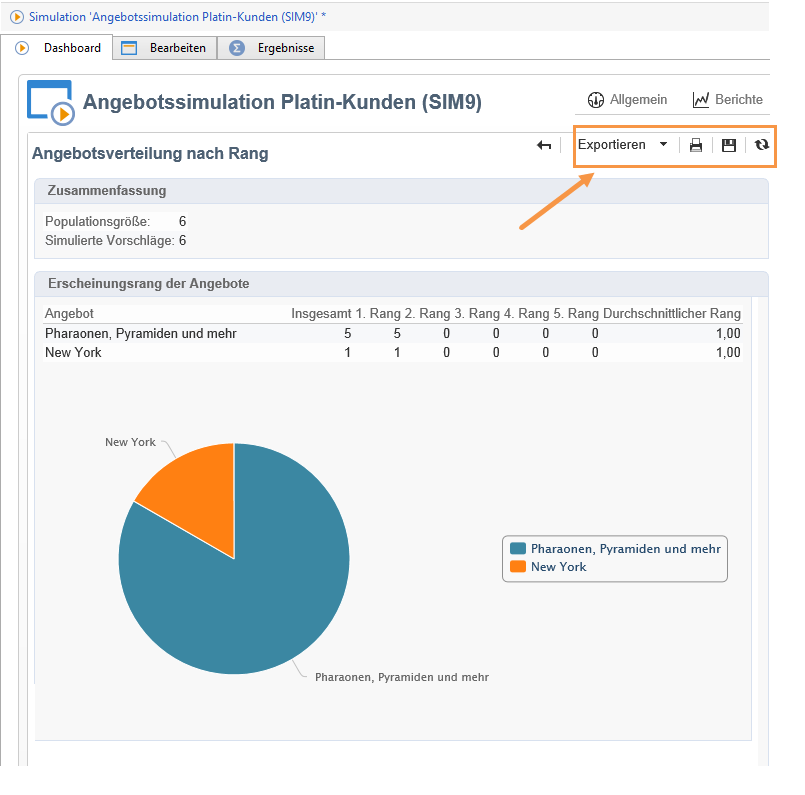Save the report using the floppy disk icon
The width and height of the screenshot is (805, 795).
coord(729,145)
